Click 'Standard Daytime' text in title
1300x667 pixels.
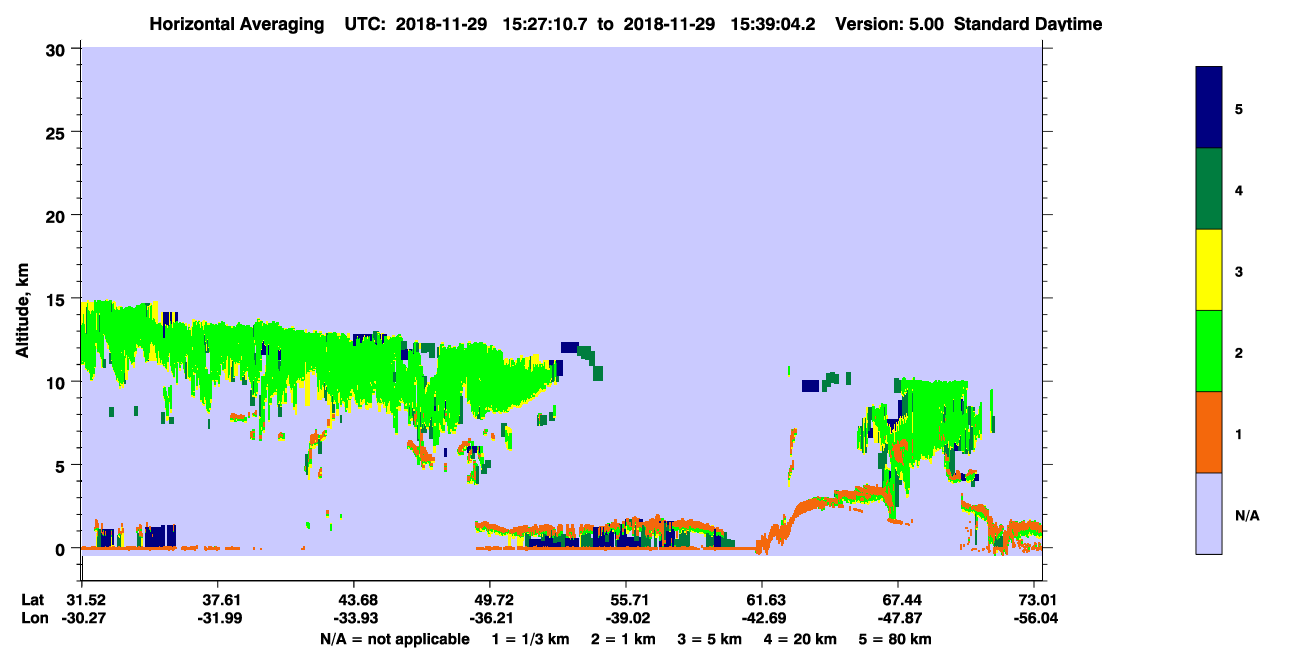[x=1028, y=24]
